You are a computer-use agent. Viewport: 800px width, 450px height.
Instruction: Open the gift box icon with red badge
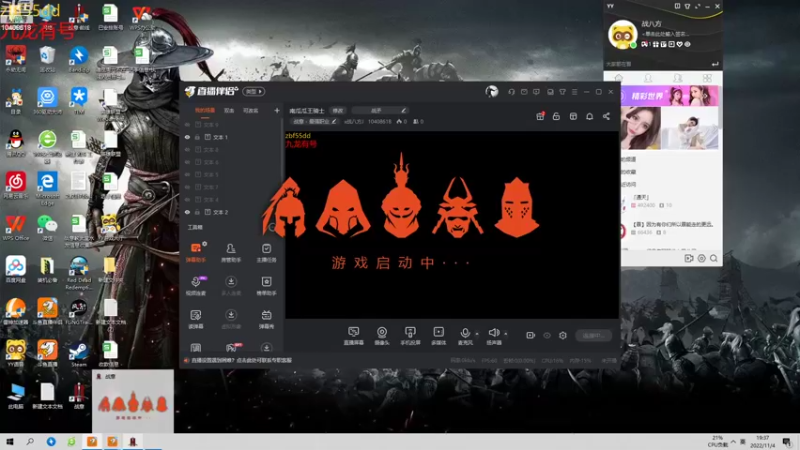pos(540,116)
